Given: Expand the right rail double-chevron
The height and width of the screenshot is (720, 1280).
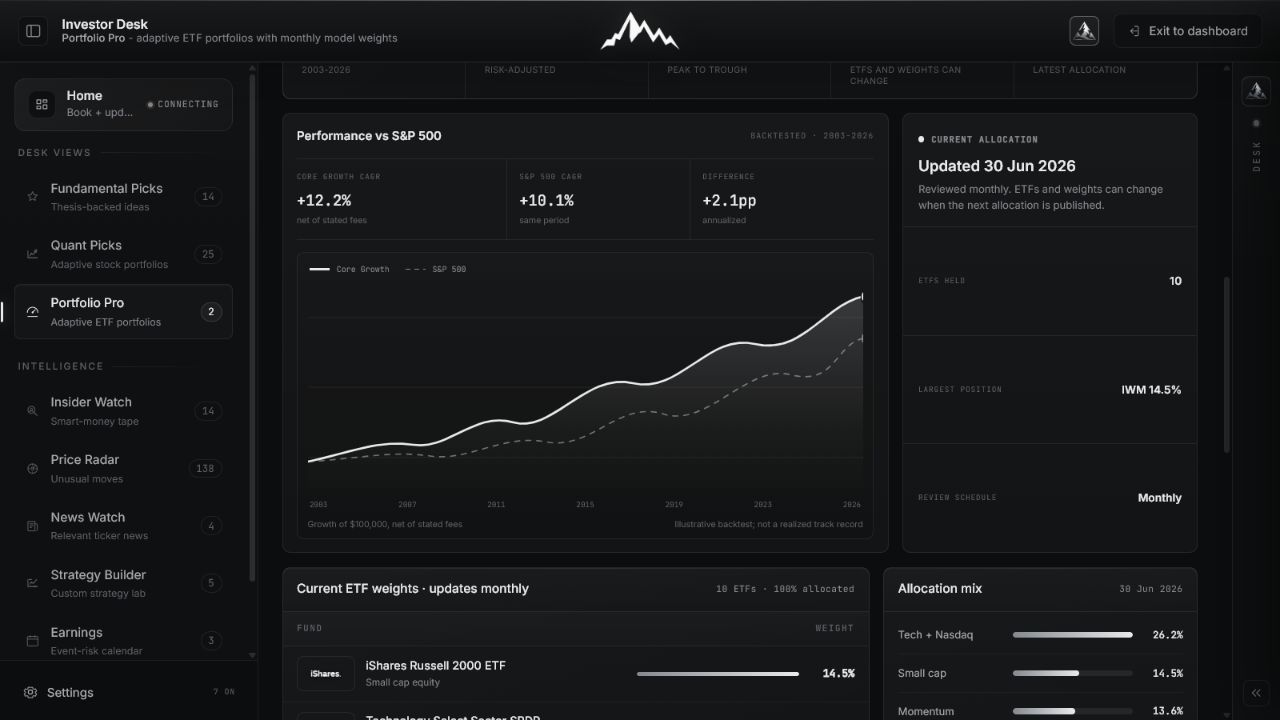Looking at the screenshot, I should (1256, 693).
